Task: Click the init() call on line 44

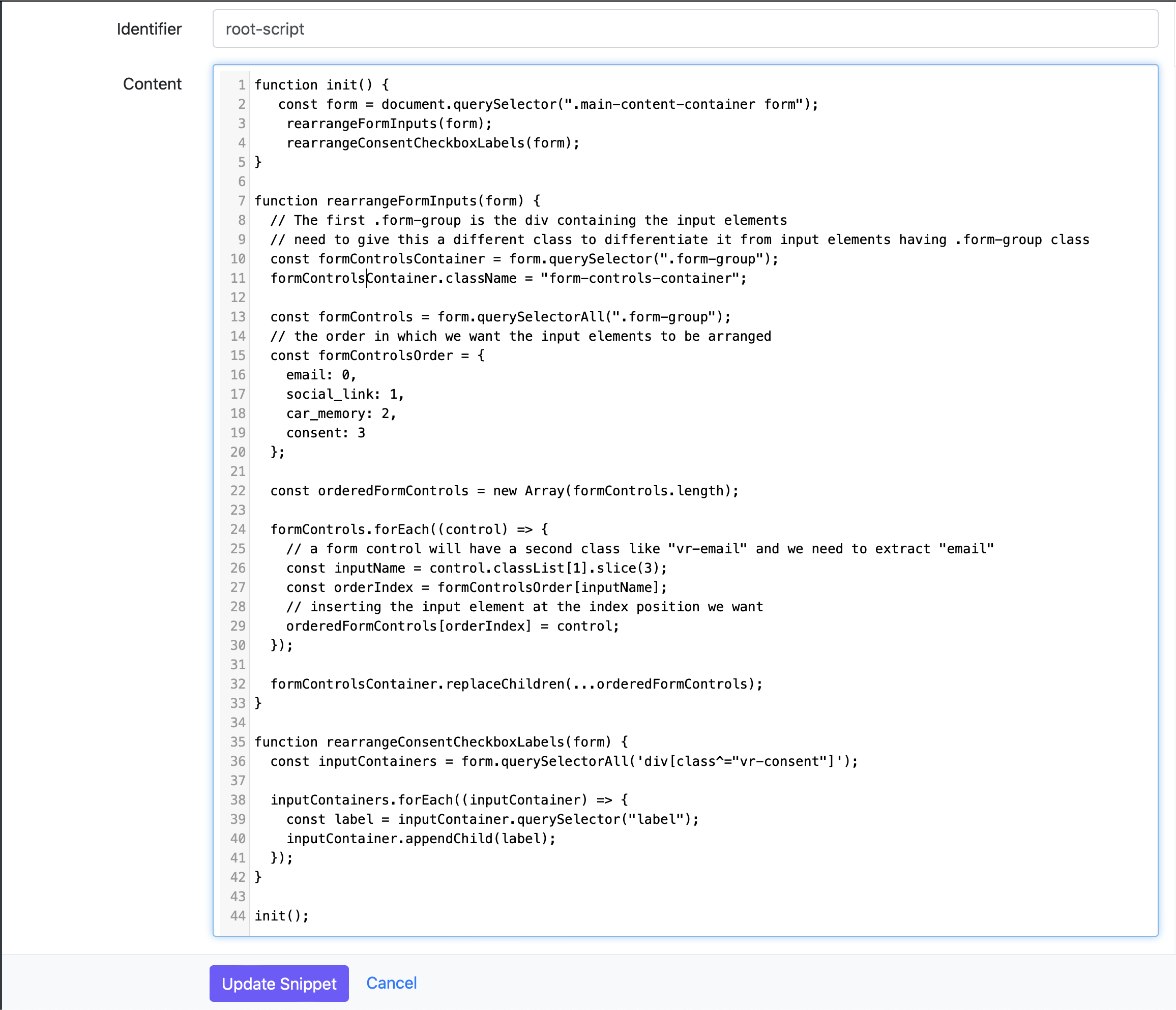Action: (281, 915)
